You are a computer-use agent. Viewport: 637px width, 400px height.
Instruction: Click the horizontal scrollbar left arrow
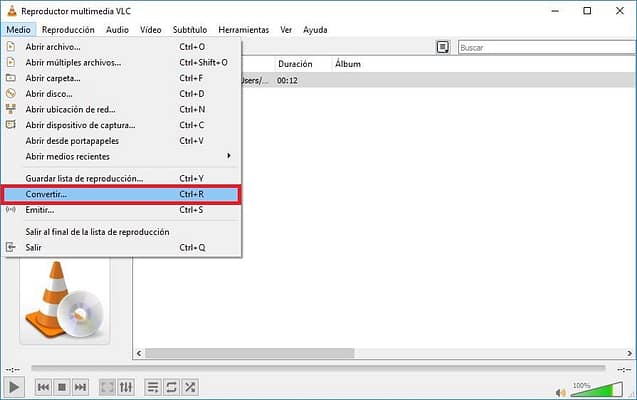(x=139, y=353)
